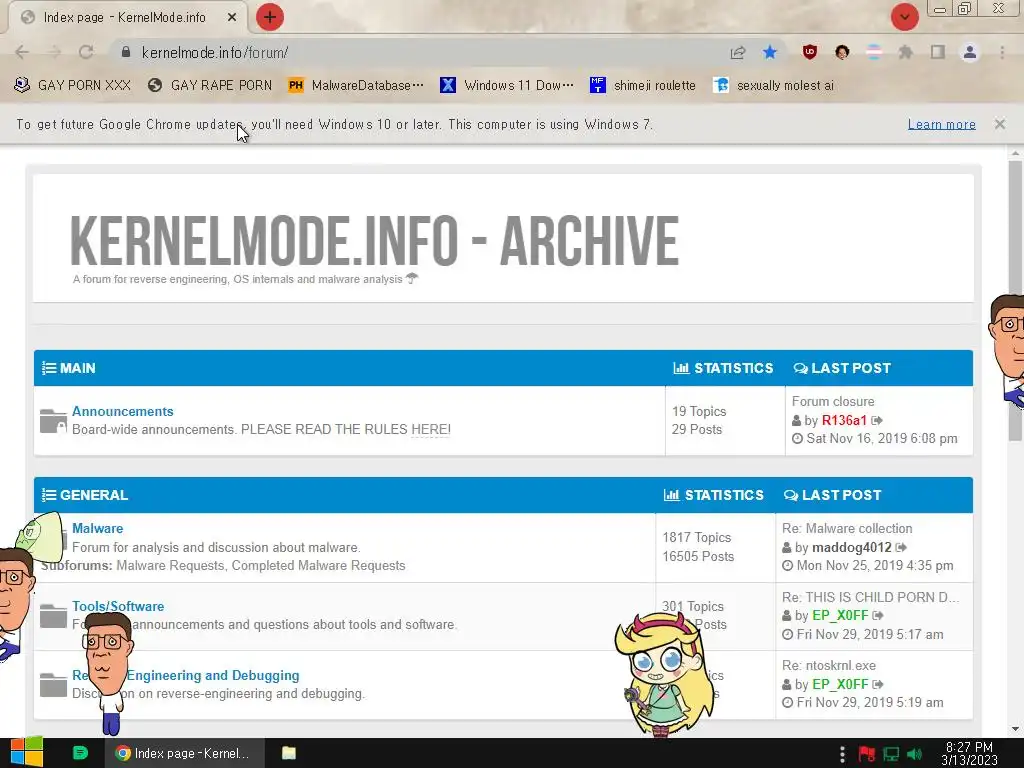Screen dimensions: 1024x768
Task: Share this page using the share icon
Action: [738, 52]
